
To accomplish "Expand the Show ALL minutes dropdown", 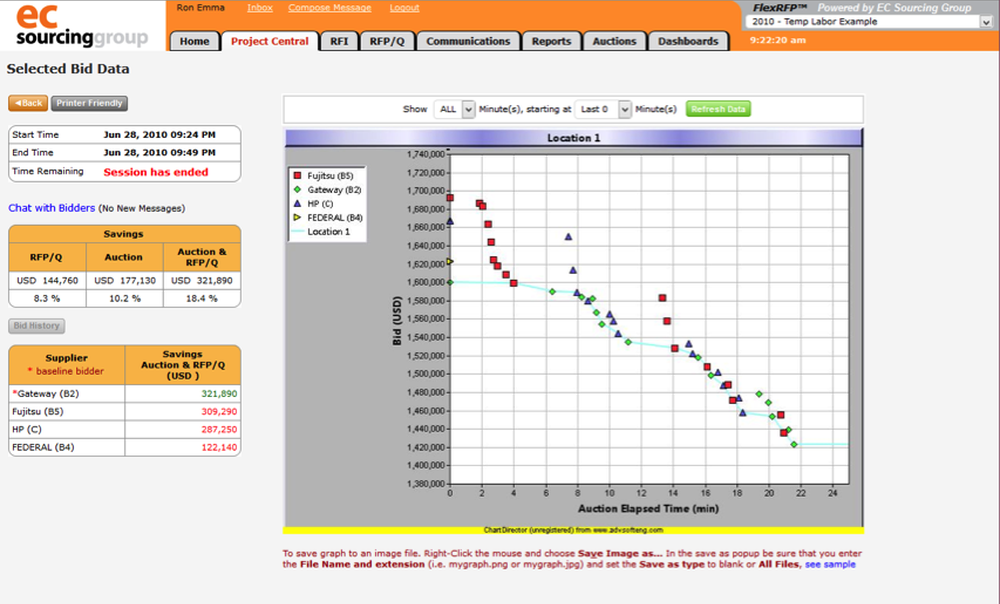I will pos(454,110).
